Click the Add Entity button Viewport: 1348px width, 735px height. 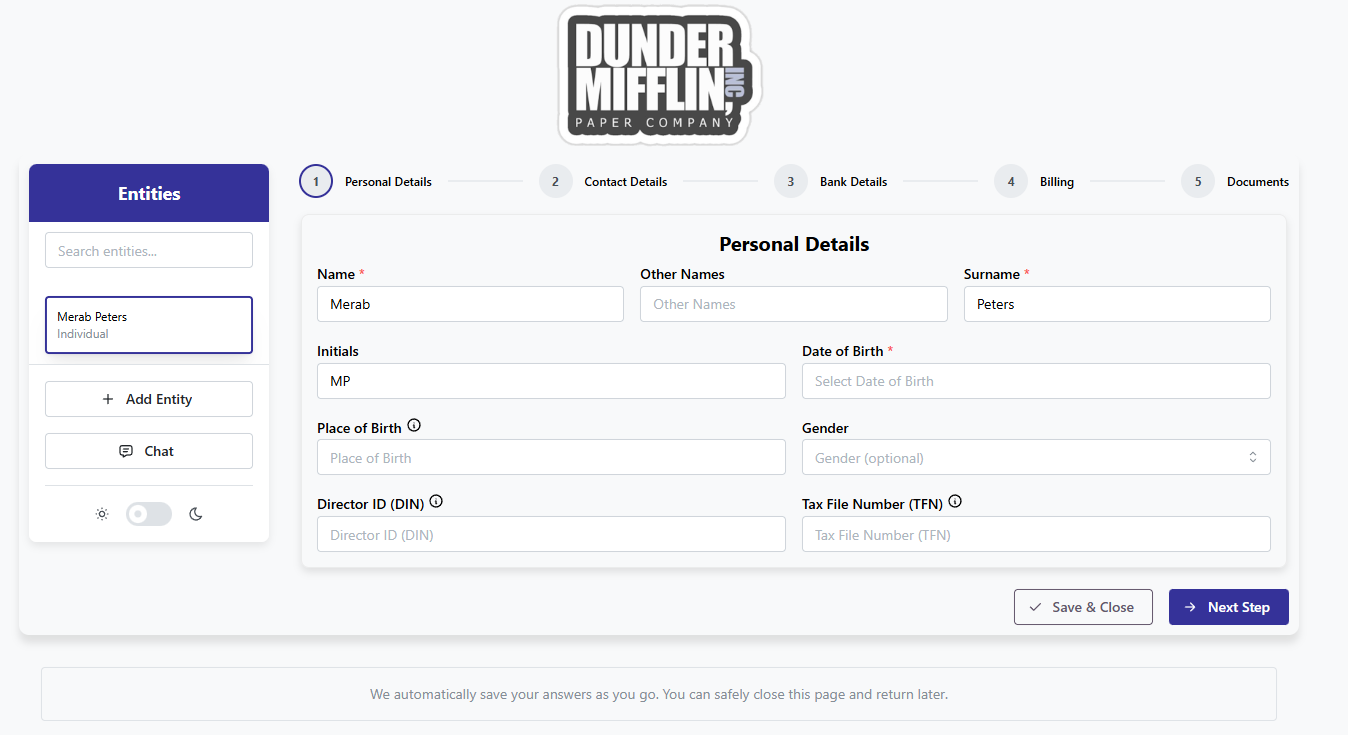click(x=149, y=399)
